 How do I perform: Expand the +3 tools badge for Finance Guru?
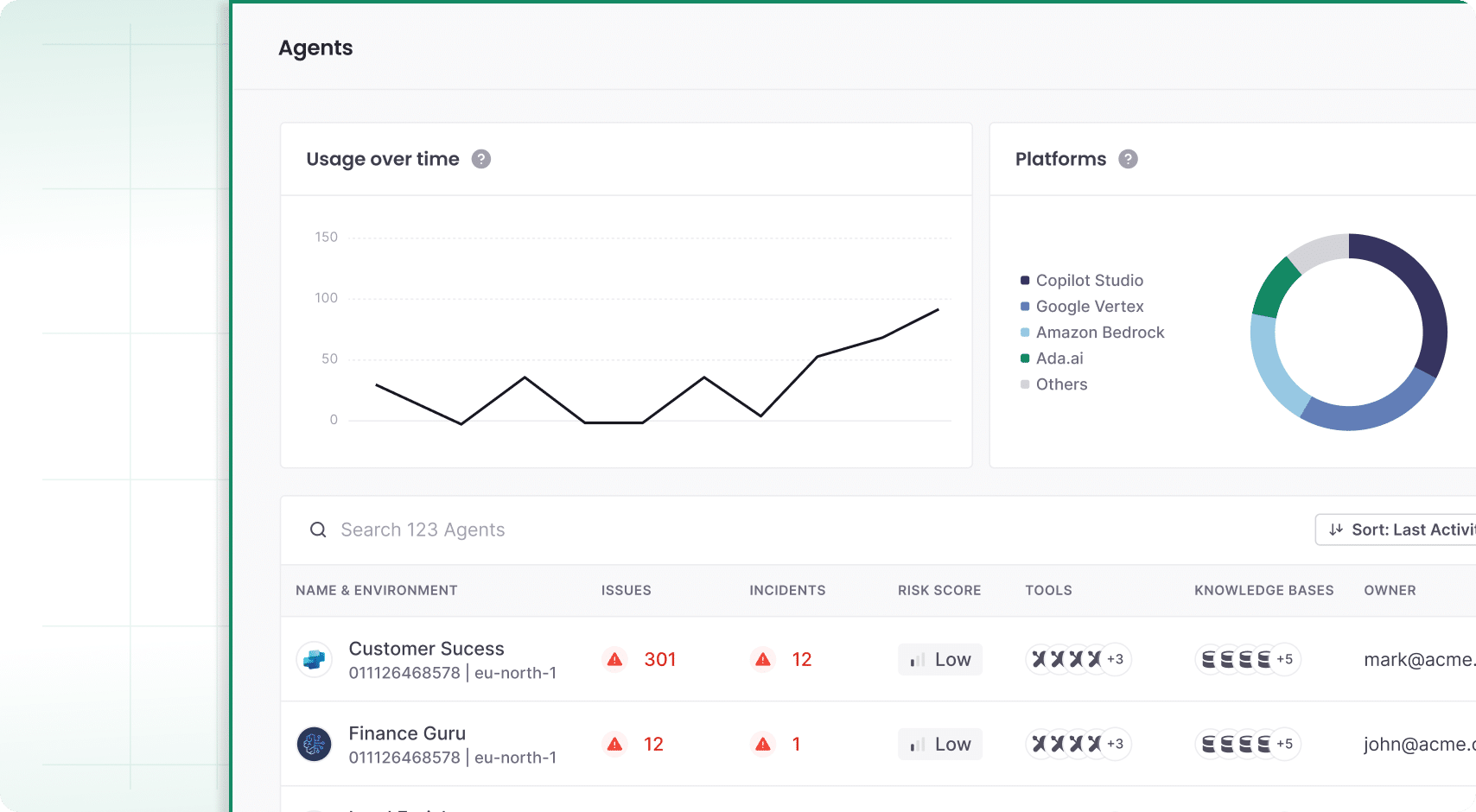coord(1116,744)
